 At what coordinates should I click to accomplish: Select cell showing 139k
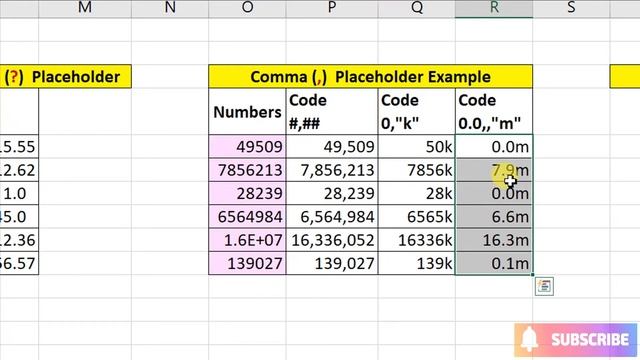coord(417,263)
